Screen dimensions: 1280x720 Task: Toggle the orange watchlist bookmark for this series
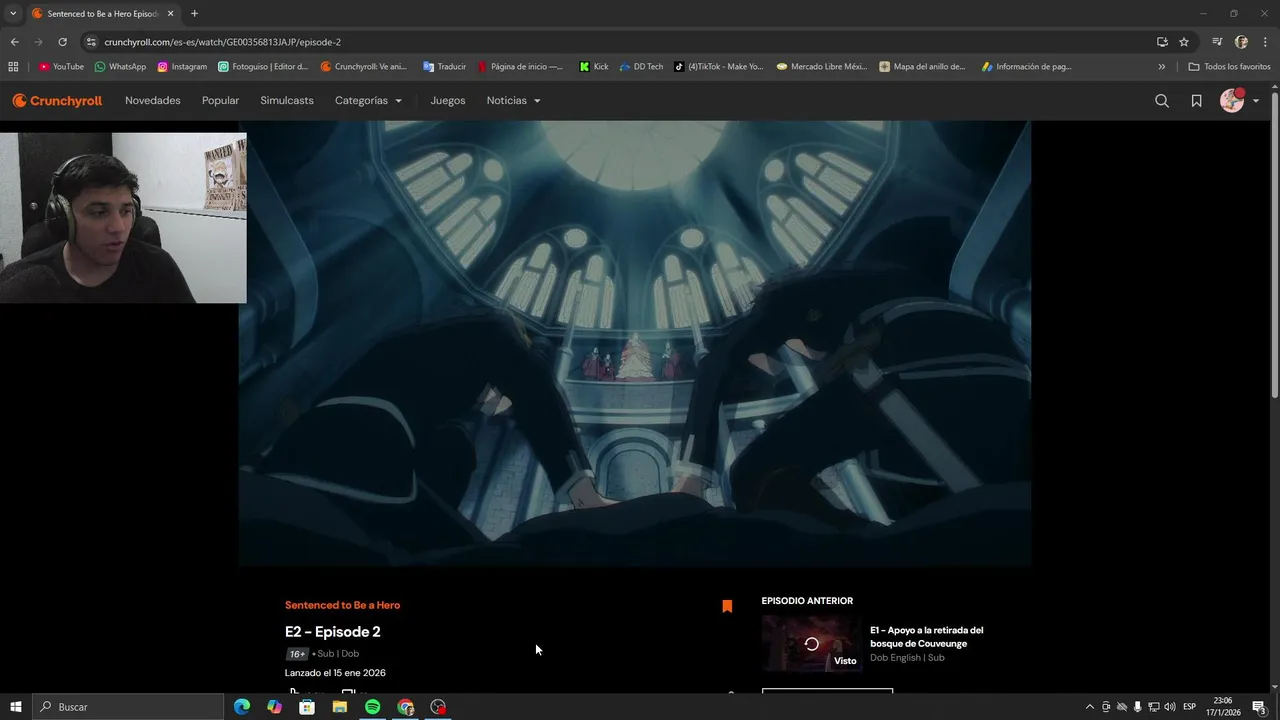click(727, 606)
